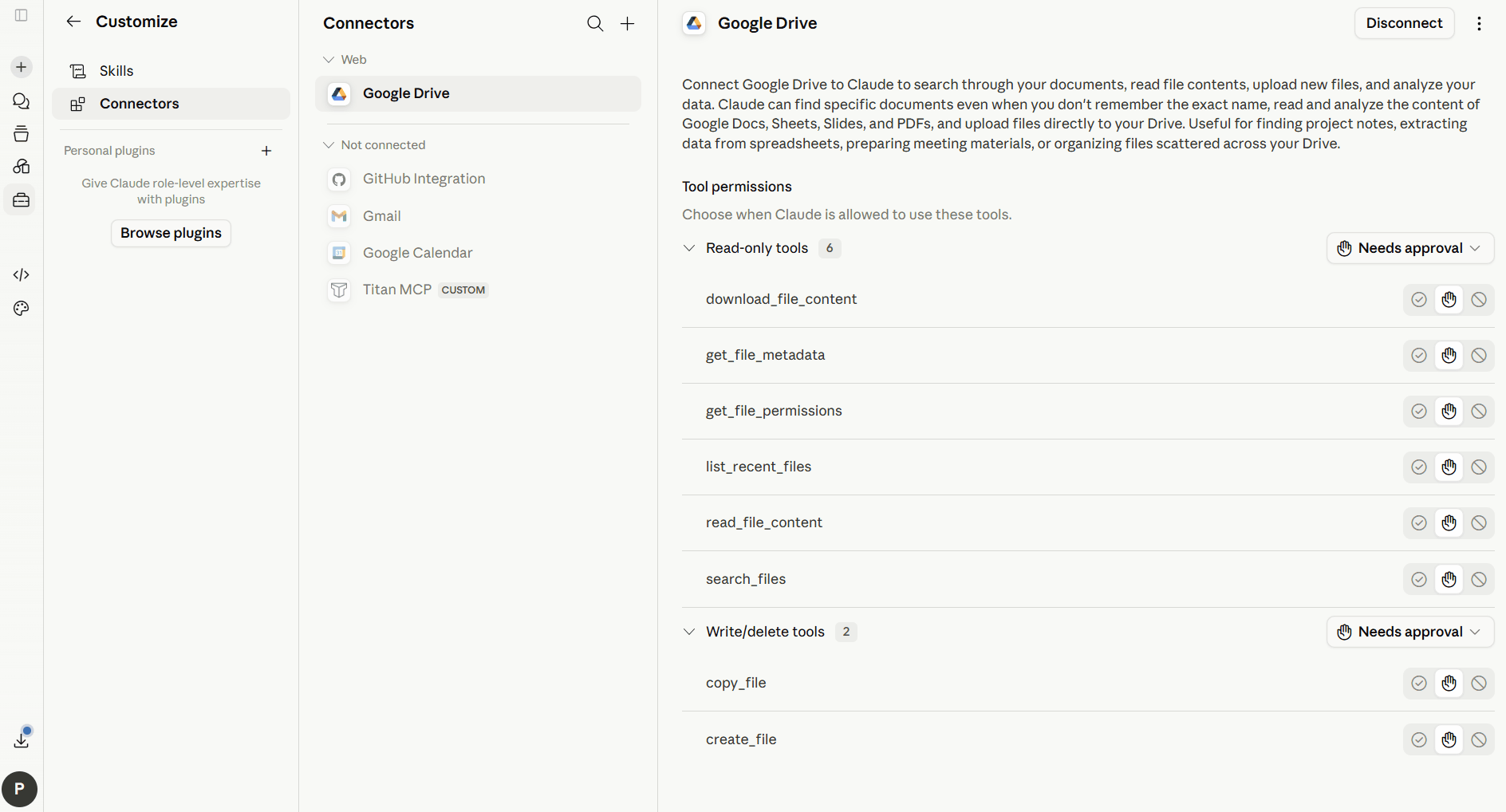The image size is (1506, 812).
Task: Add a new connector with the plus icon
Action: [628, 23]
